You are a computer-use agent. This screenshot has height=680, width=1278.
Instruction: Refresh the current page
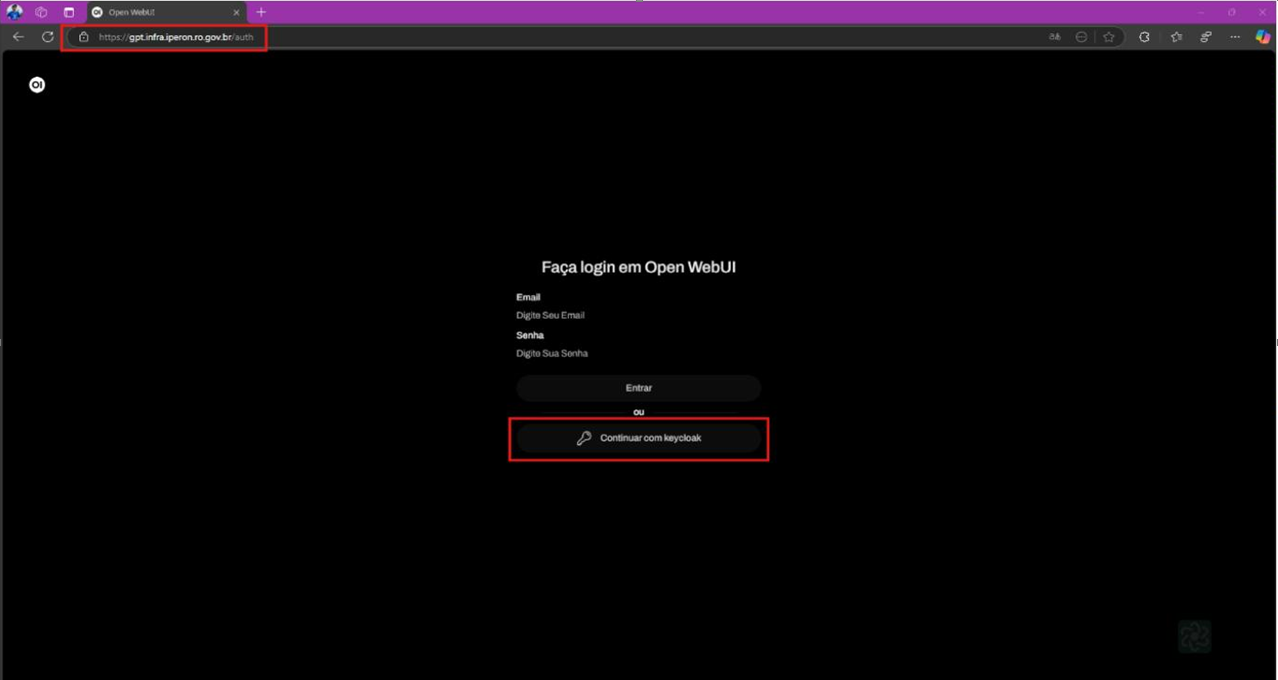(x=47, y=37)
